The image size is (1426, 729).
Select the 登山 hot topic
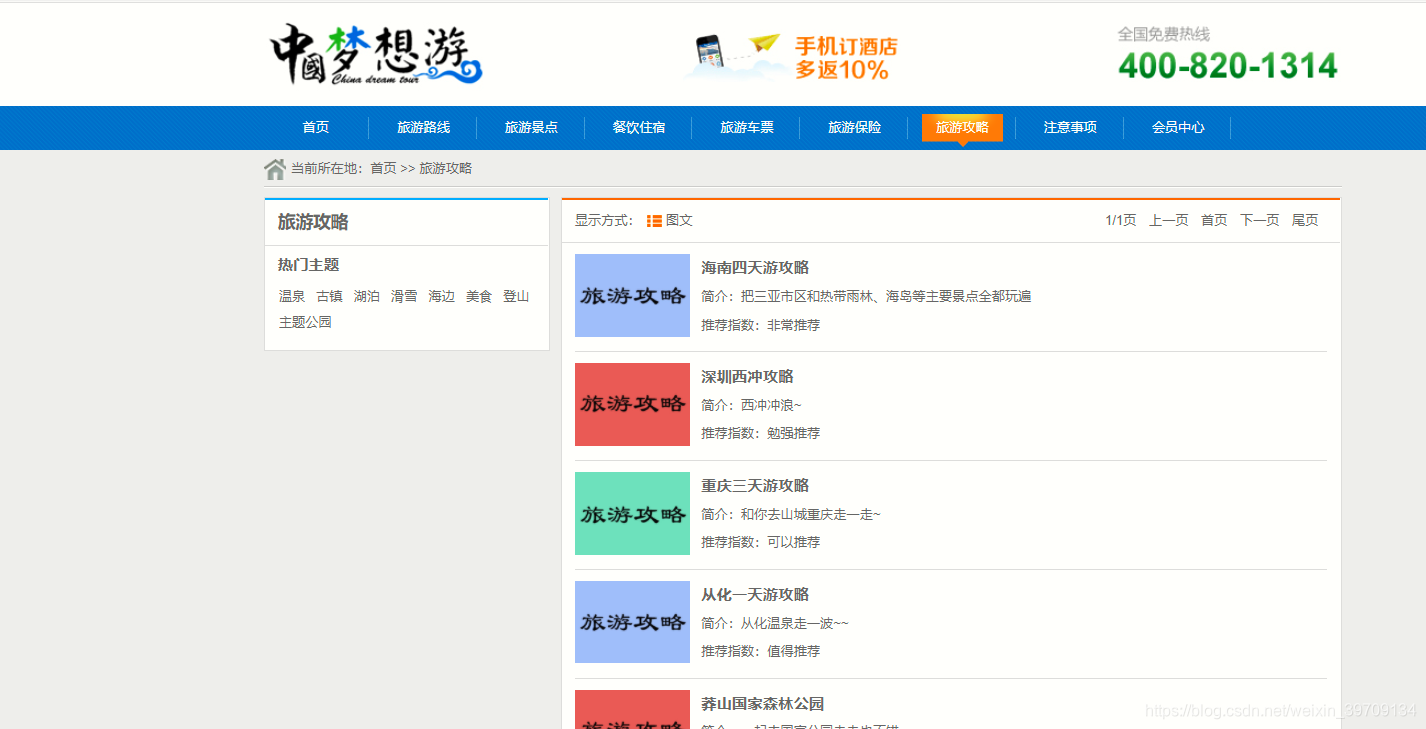pos(516,297)
